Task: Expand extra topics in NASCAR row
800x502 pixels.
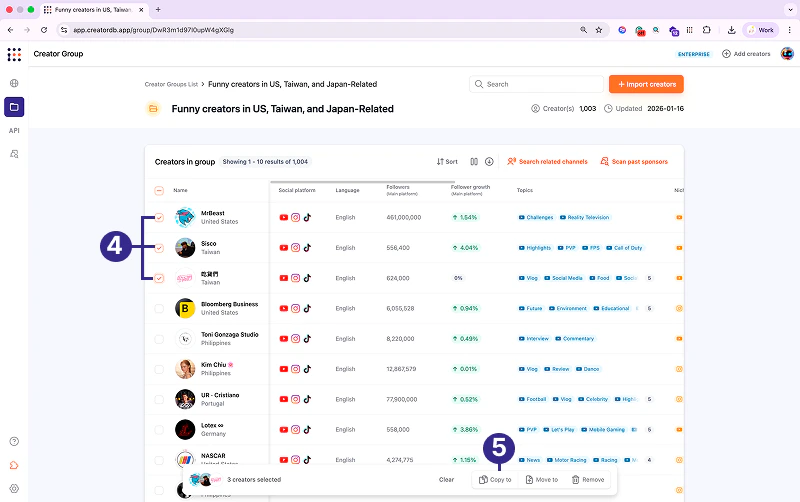Action: (649, 460)
